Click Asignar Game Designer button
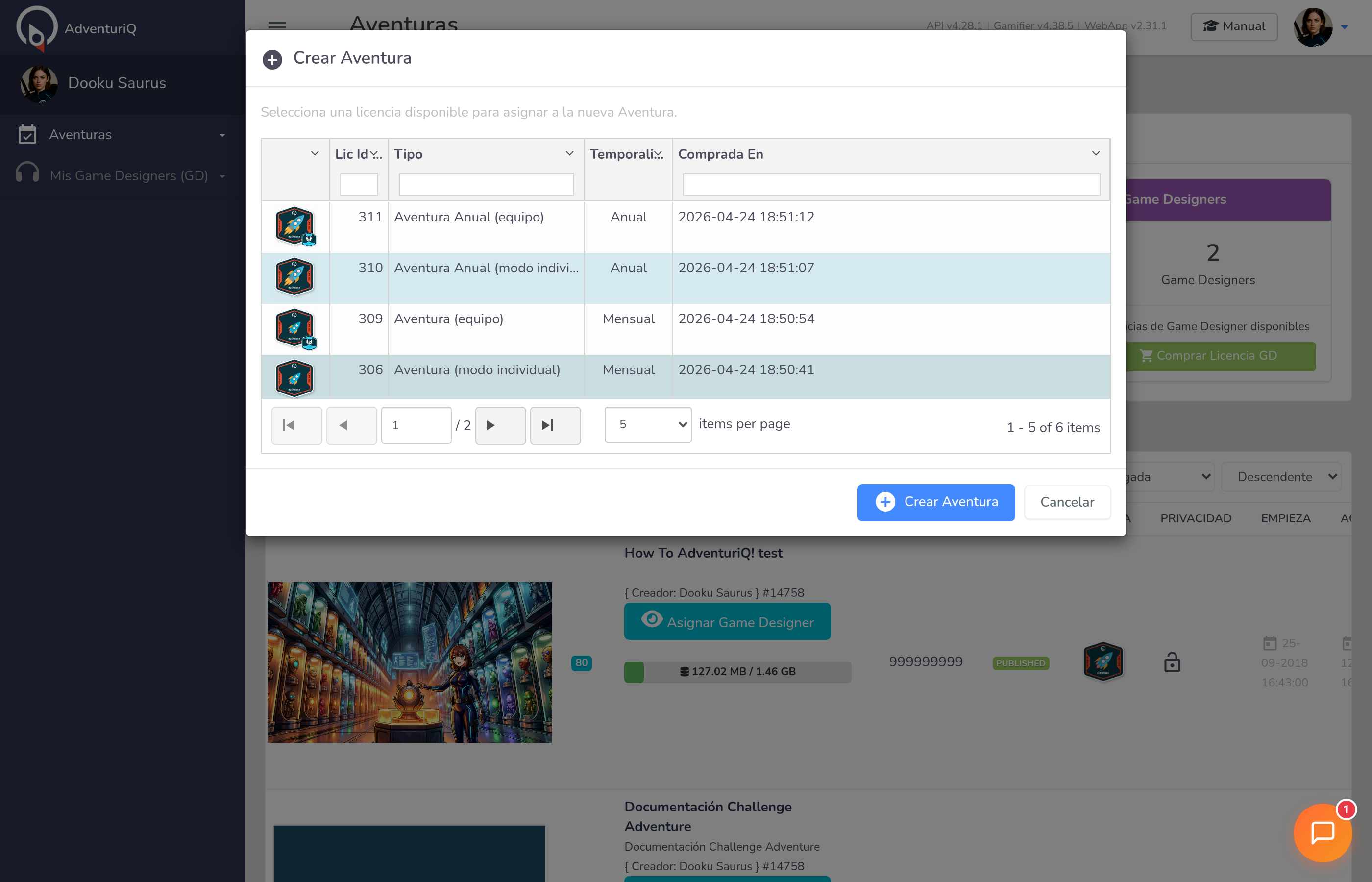1372x882 pixels. click(x=727, y=621)
